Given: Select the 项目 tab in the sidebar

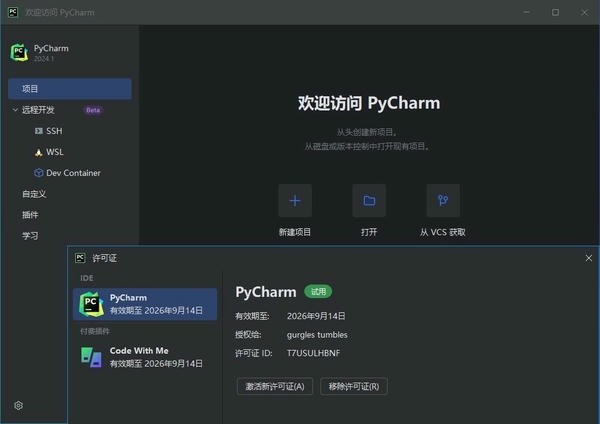Looking at the screenshot, I should click(x=70, y=89).
